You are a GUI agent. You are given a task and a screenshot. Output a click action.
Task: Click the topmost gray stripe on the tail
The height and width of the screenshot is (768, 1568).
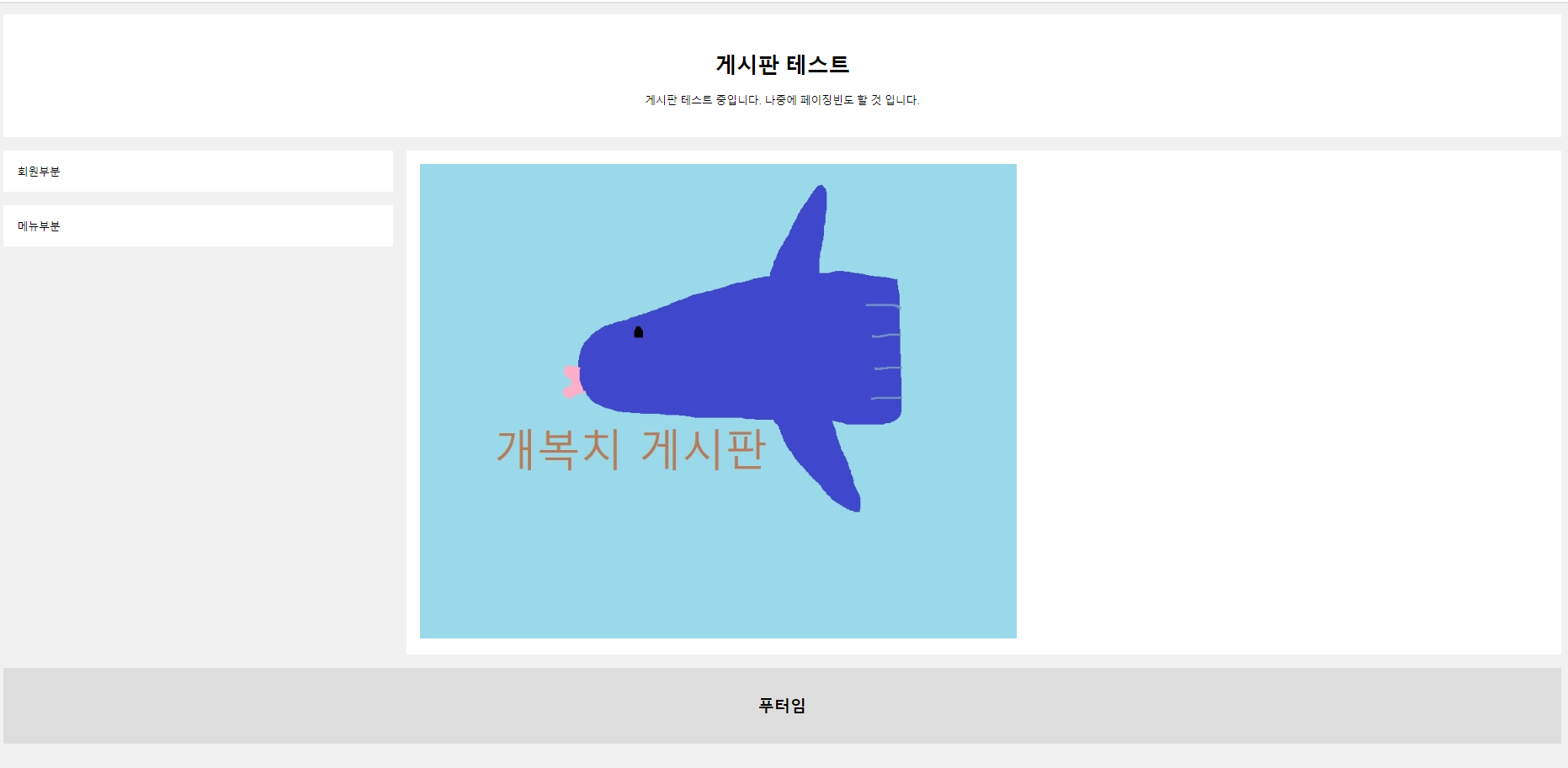882,306
